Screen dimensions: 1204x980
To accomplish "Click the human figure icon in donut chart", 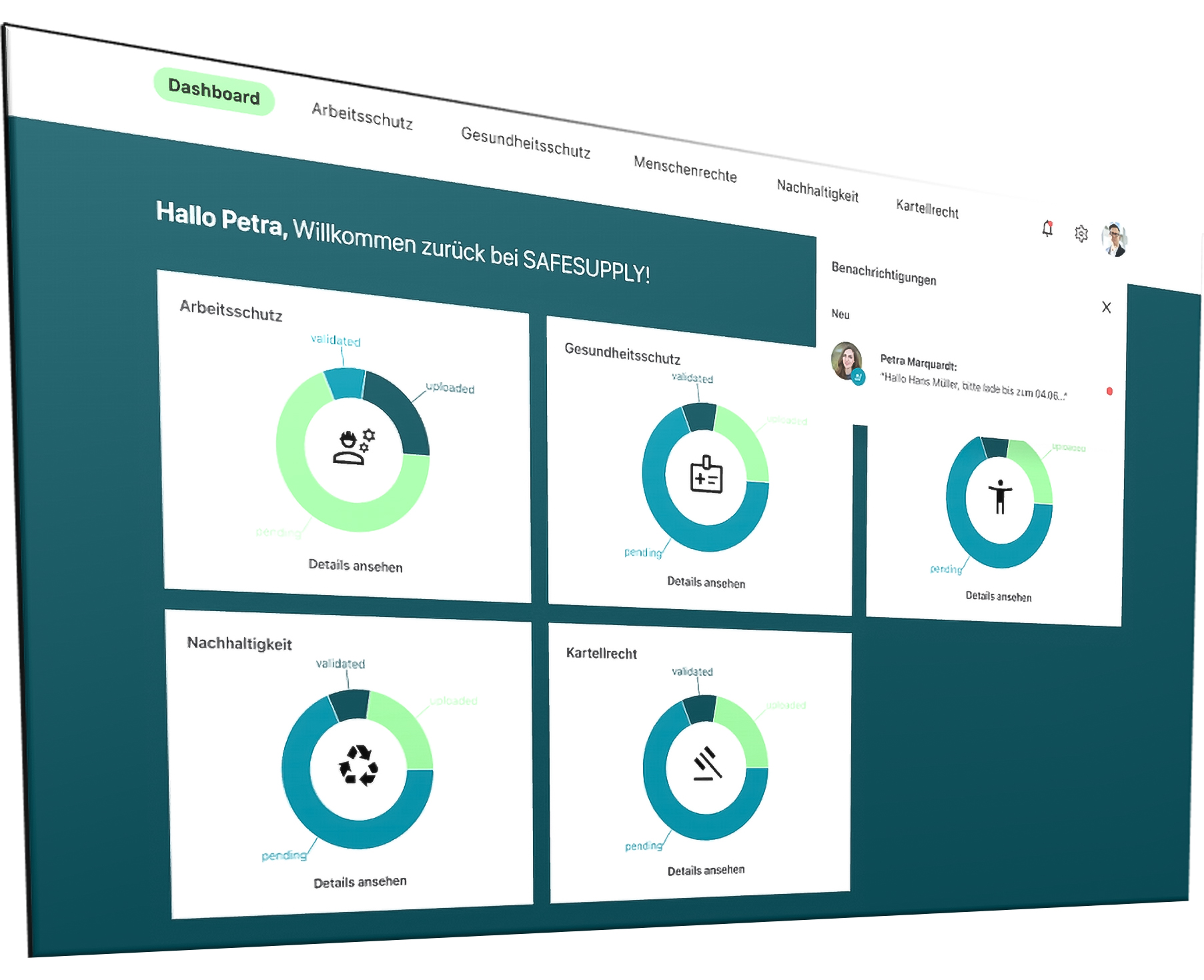I will click(1000, 497).
